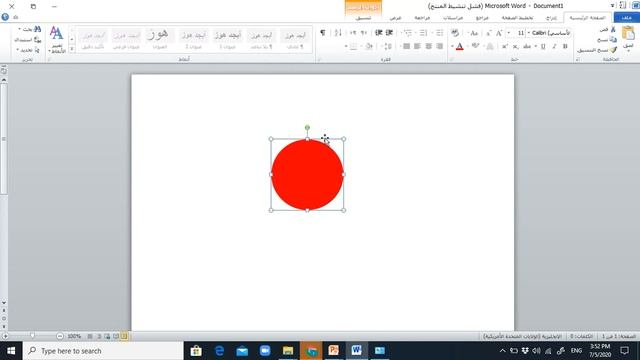
Task: Select the large Title style thumbnail
Action: (x=160, y=39)
